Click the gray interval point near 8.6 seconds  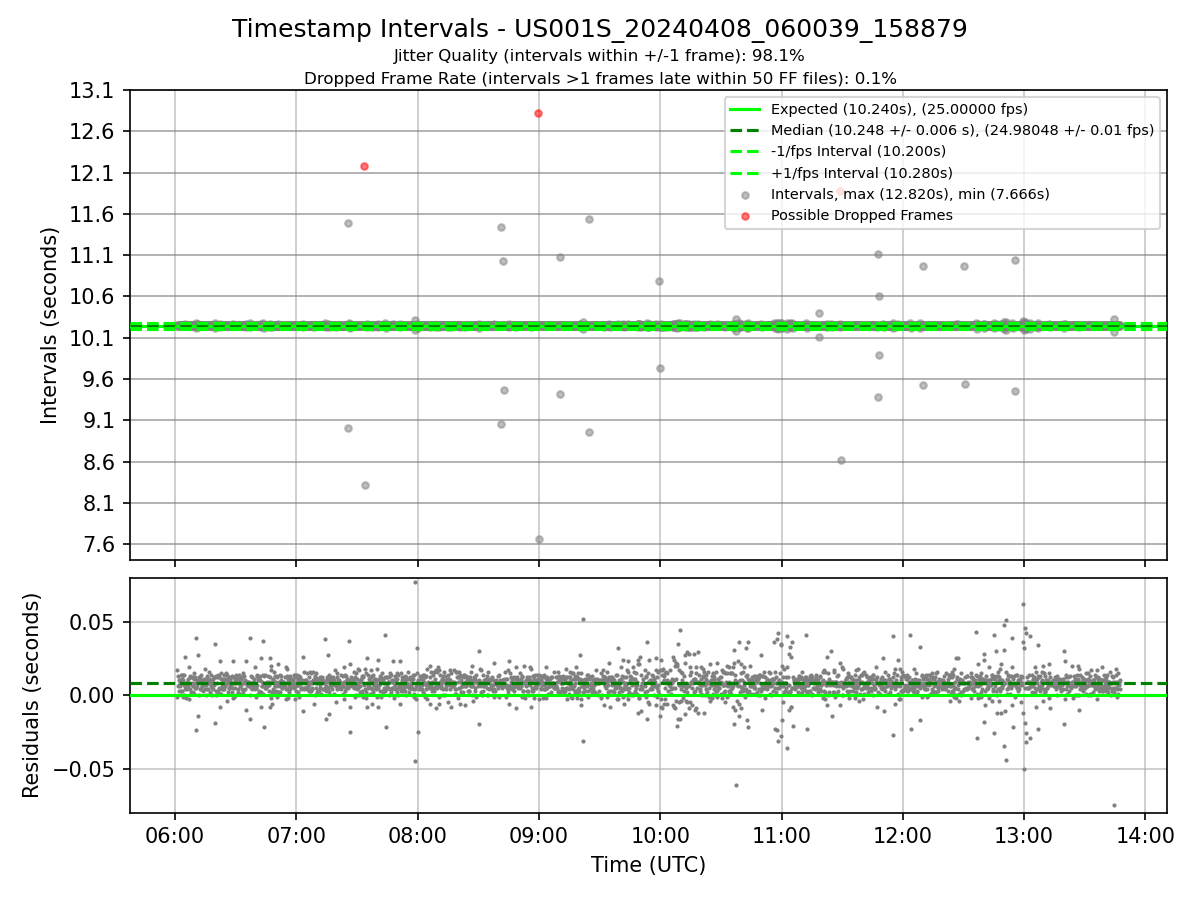(841, 460)
